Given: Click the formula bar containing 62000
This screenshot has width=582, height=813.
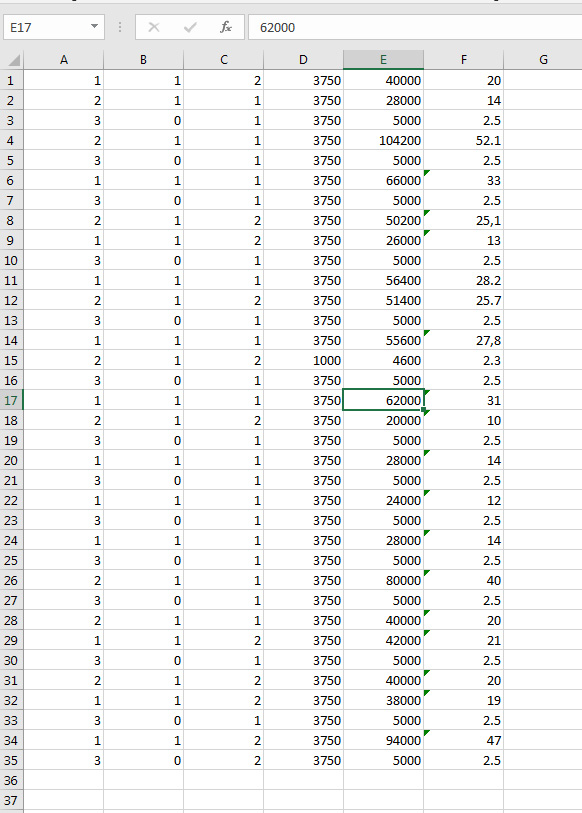Looking at the screenshot, I should 415,27.
